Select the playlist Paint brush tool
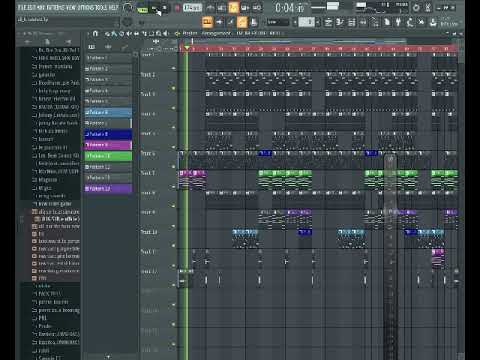The image size is (480, 360). pos(114,34)
